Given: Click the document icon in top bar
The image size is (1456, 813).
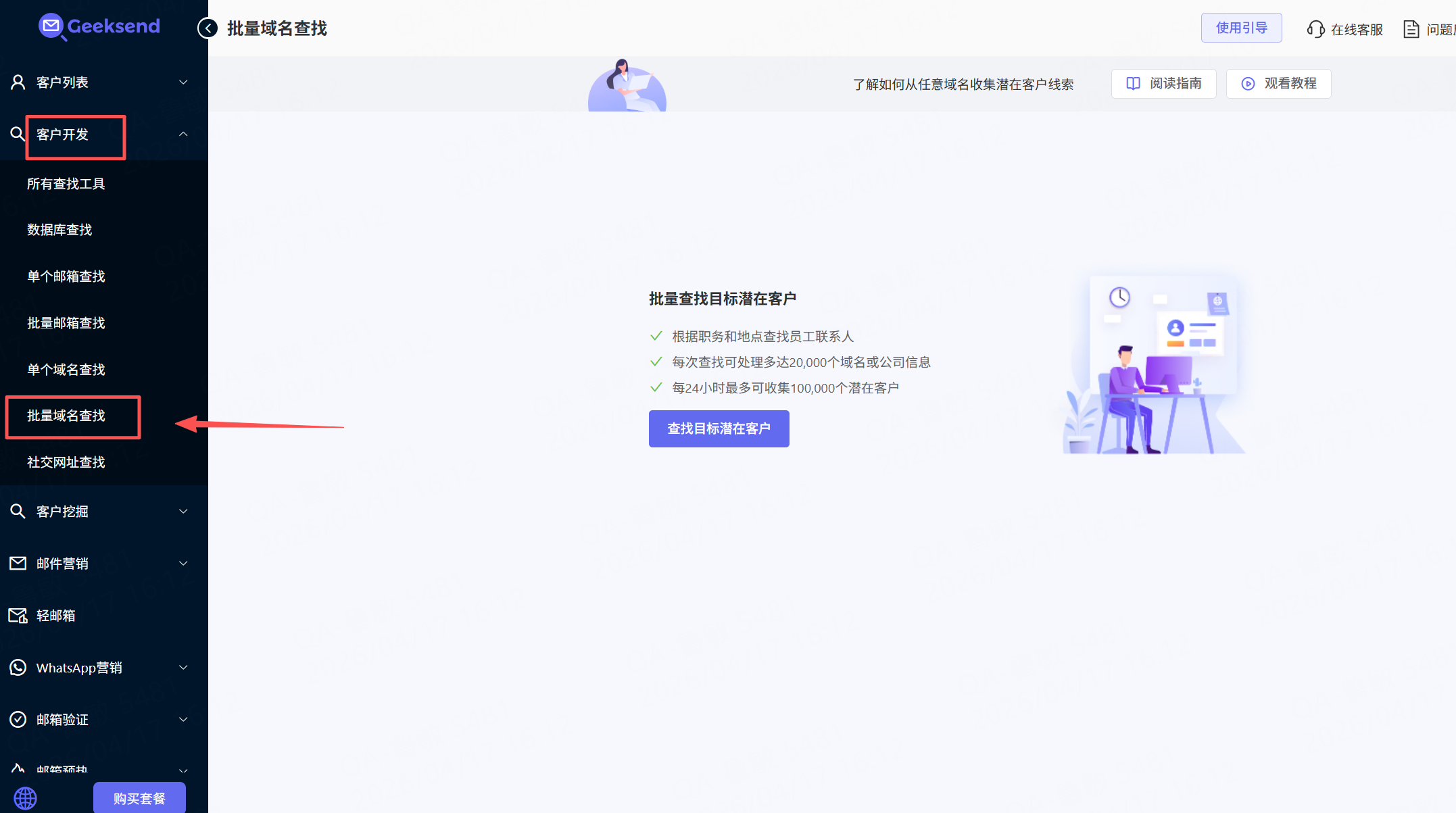Looking at the screenshot, I should click(x=1411, y=29).
